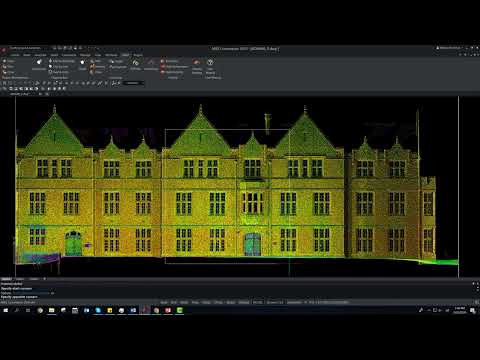Open File Explorer from the taskbar

coord(52,310)
